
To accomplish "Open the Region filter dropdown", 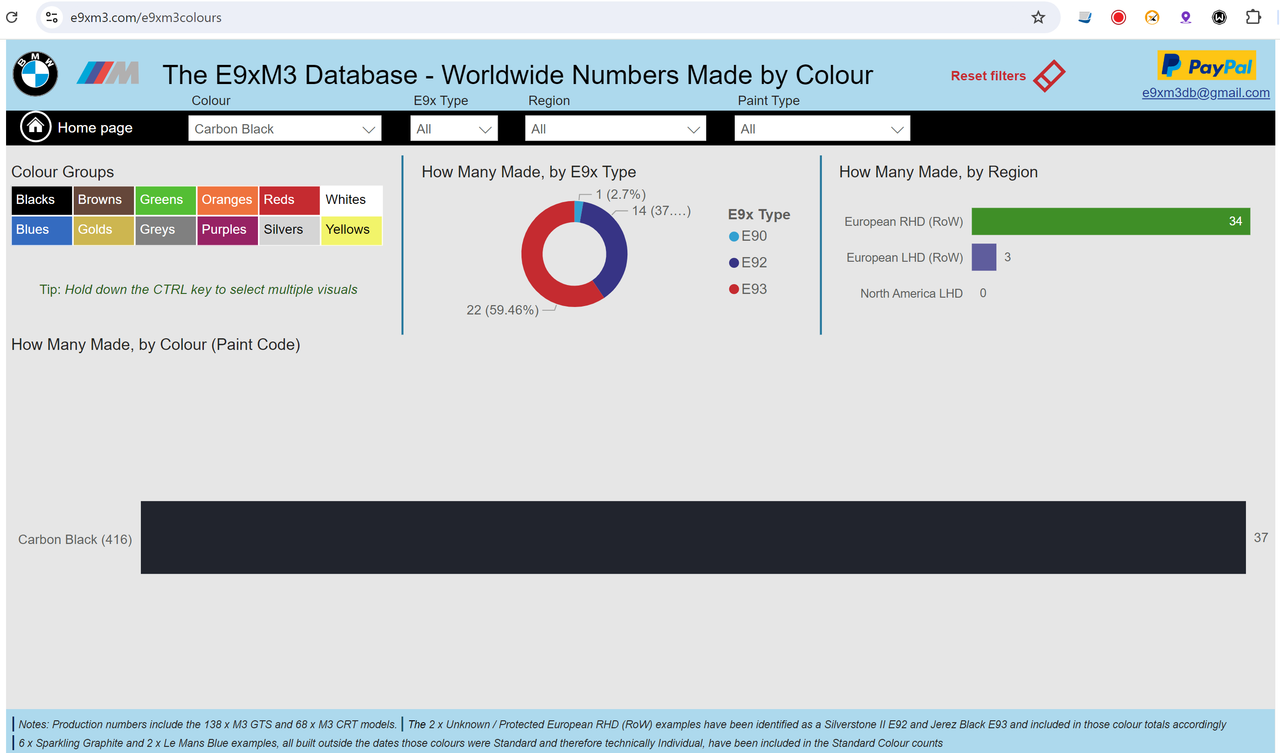I will (x=615, y=128).
